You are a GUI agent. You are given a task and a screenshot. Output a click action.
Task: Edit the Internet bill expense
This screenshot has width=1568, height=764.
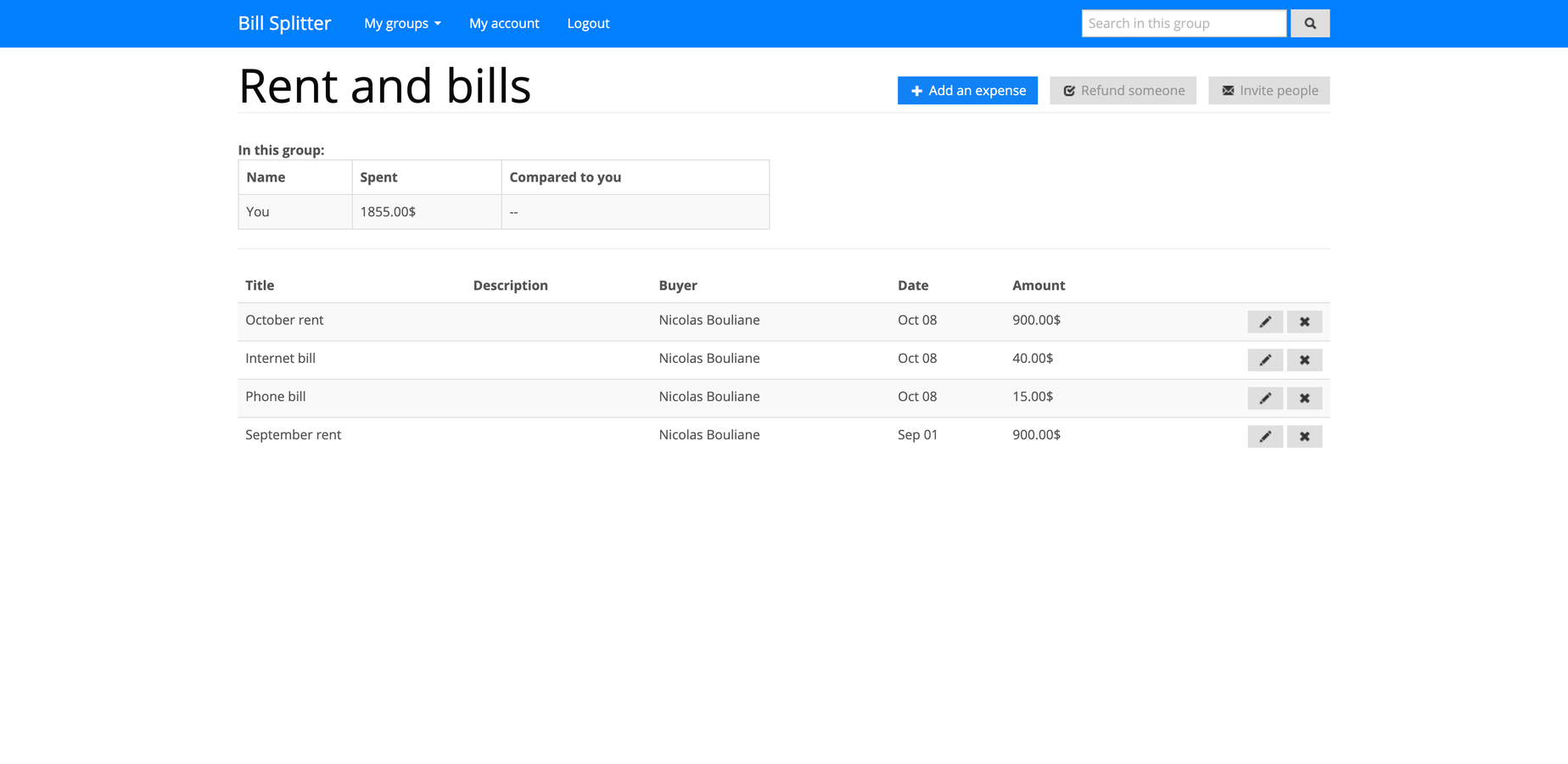pos(1265,360)
